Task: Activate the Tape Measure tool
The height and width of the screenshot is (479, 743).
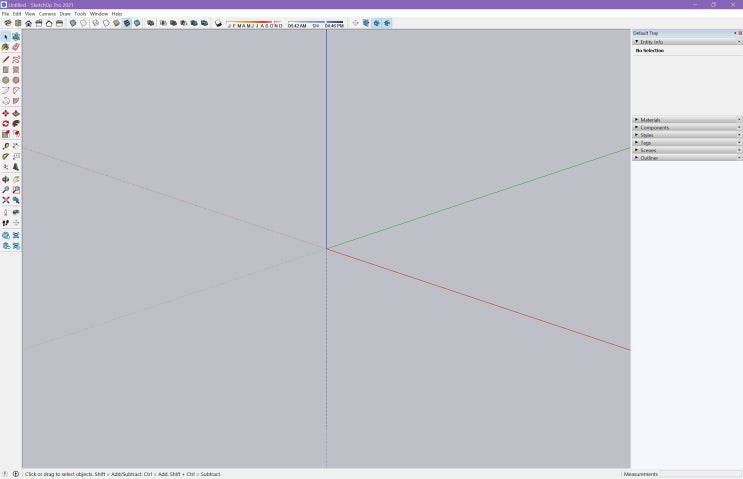Action: 6,146
